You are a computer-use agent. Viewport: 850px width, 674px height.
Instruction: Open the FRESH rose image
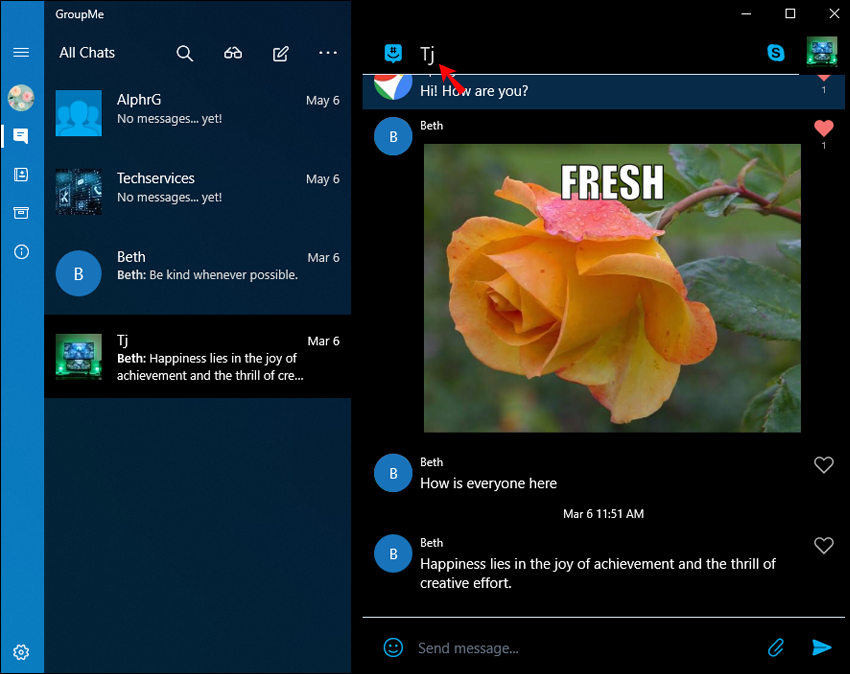coord(612,288)
